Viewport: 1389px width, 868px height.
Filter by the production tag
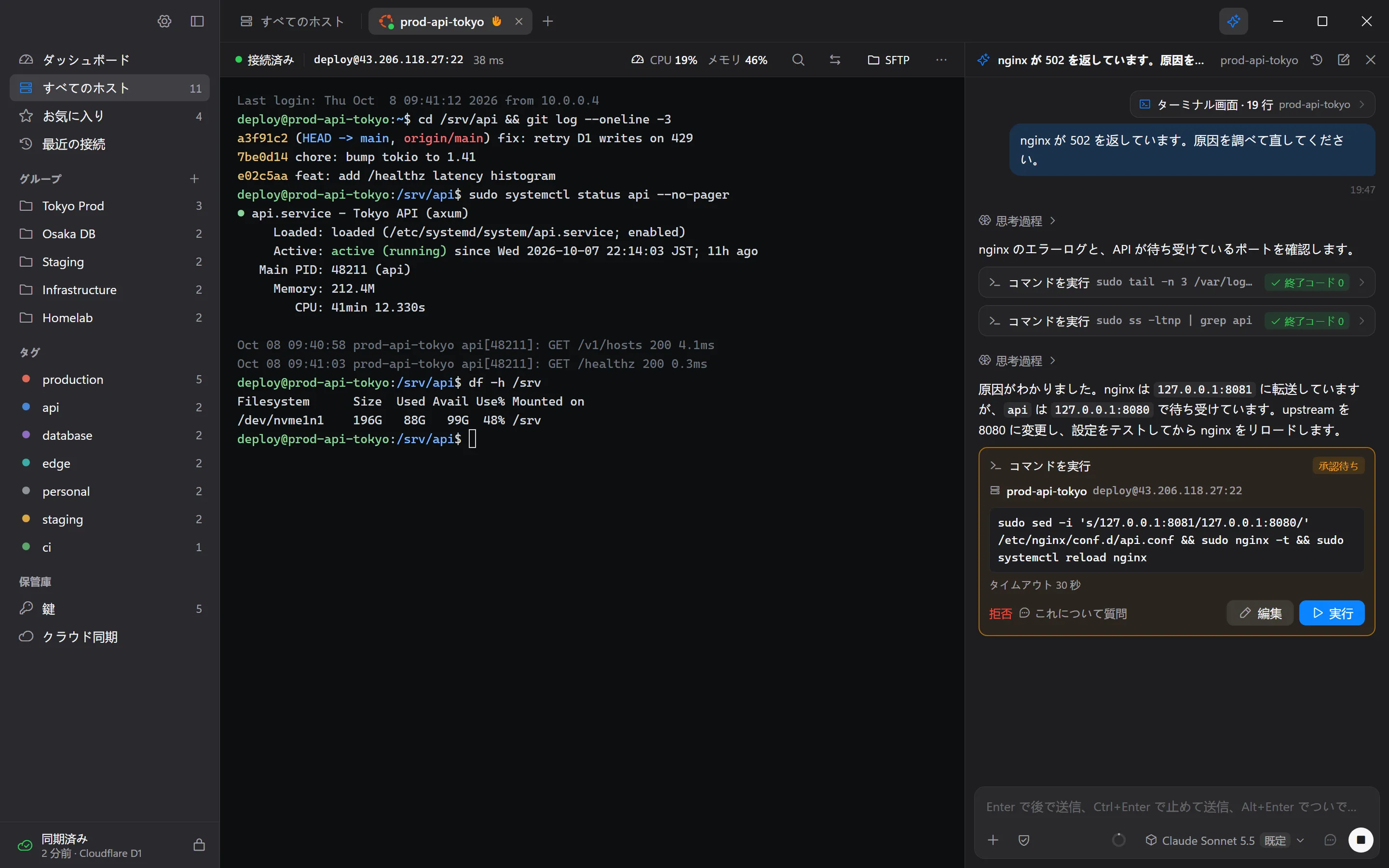click(109, 380)
